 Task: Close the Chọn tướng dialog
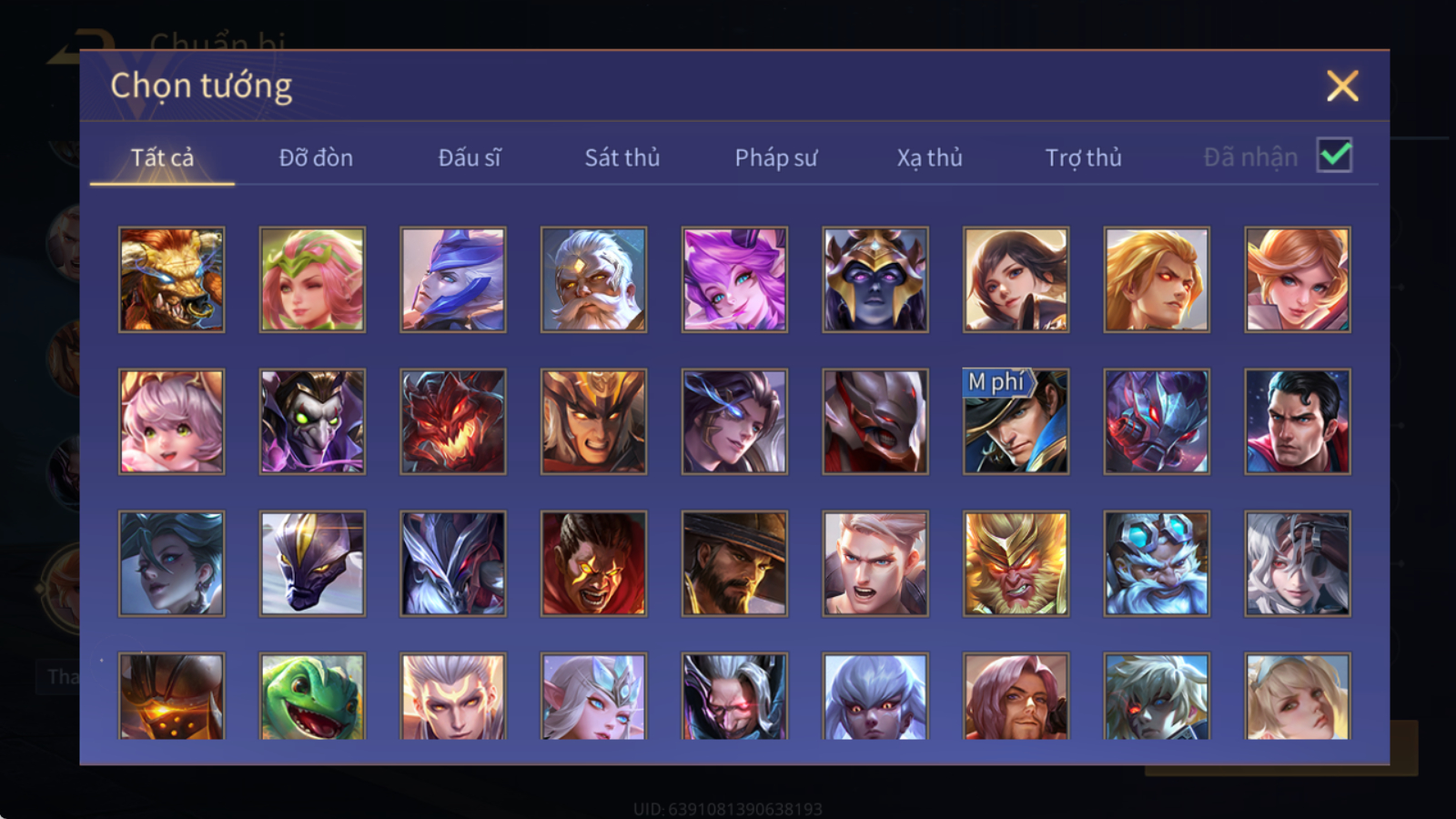click(1342, 86)
